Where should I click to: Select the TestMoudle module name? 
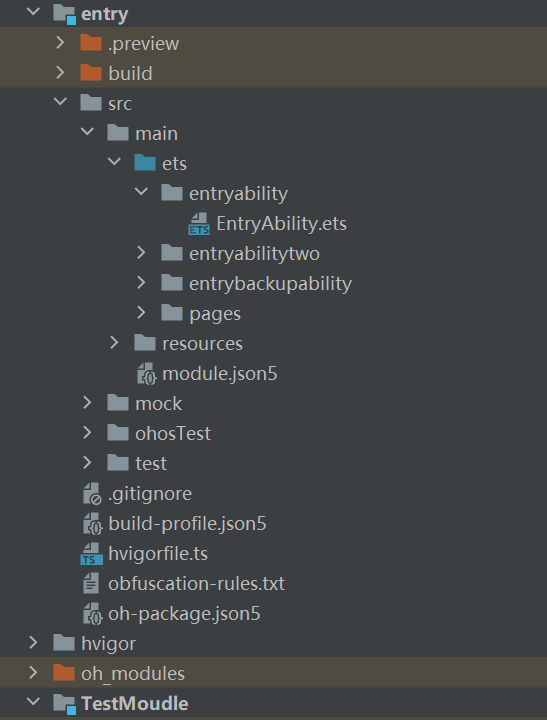tap(135, 704)
